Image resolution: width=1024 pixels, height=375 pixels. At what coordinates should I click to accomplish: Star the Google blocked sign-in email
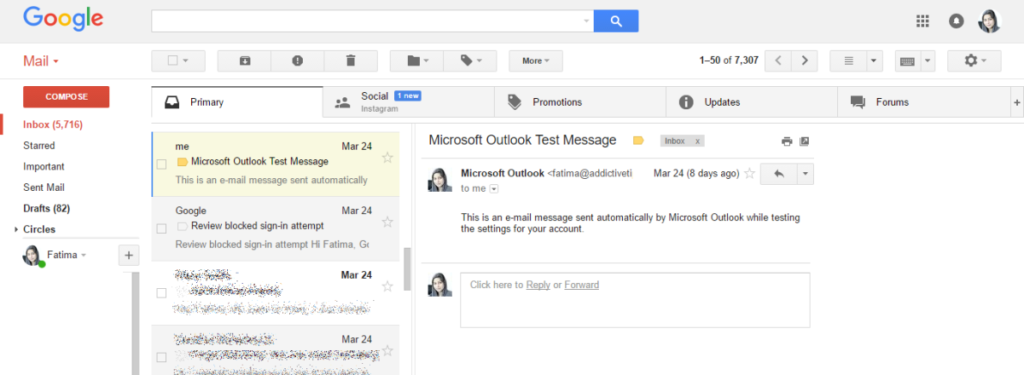click(x=387, y=222)
